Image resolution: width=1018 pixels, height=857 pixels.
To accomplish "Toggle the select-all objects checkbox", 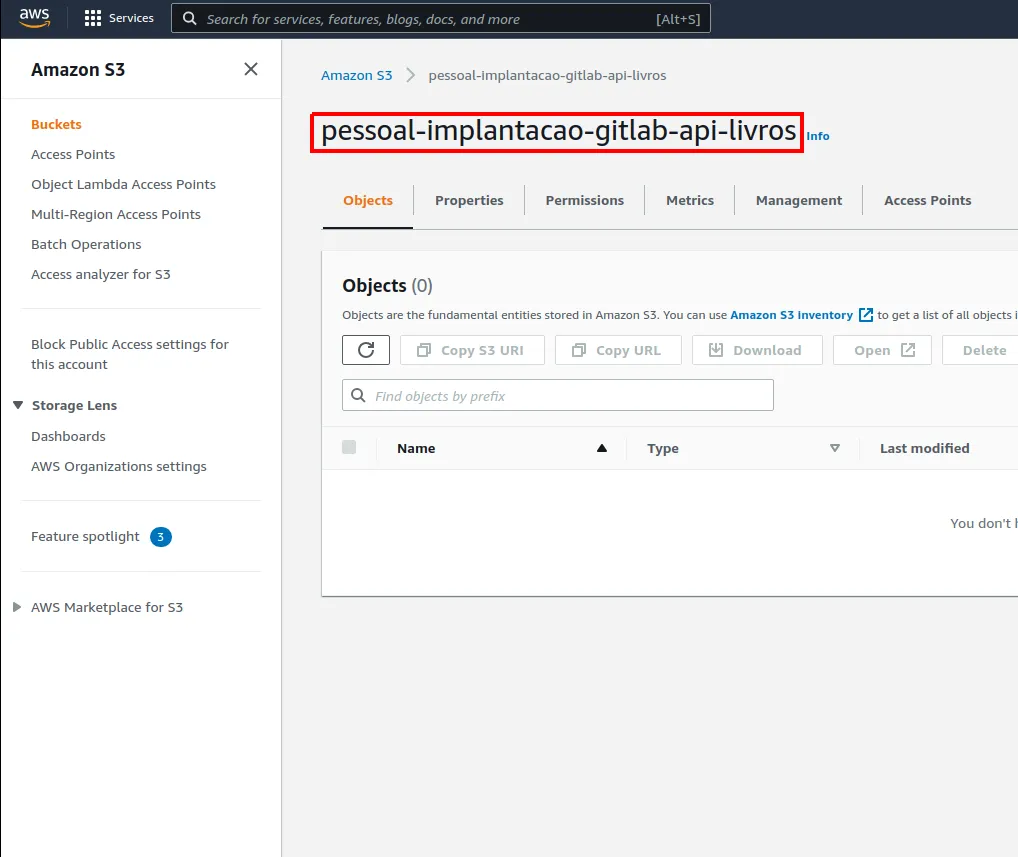I will pyautogui.click(x=349, y=447).
